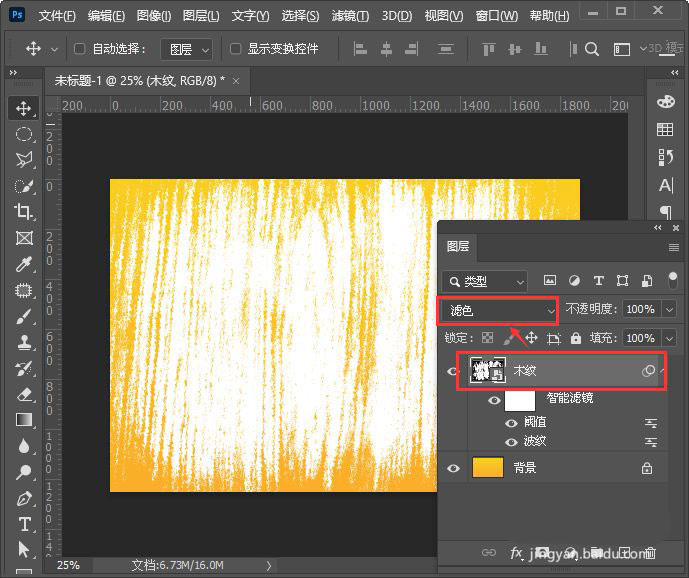Select the 阈值 smart filter entry
The width and height of the screenshot is (689, 578).
[536, 422]
